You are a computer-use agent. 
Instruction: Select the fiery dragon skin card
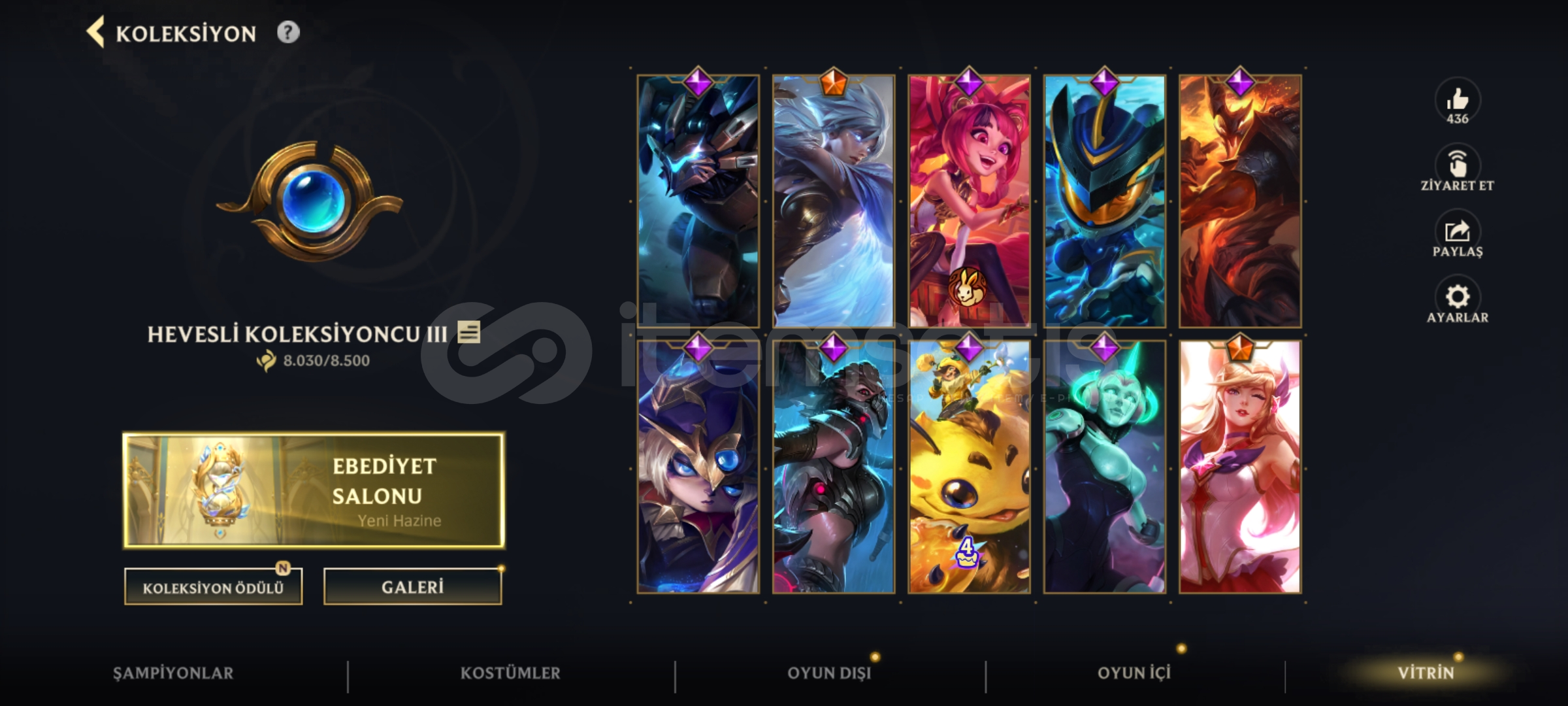pyautogui.click(x=1240, y=201)
